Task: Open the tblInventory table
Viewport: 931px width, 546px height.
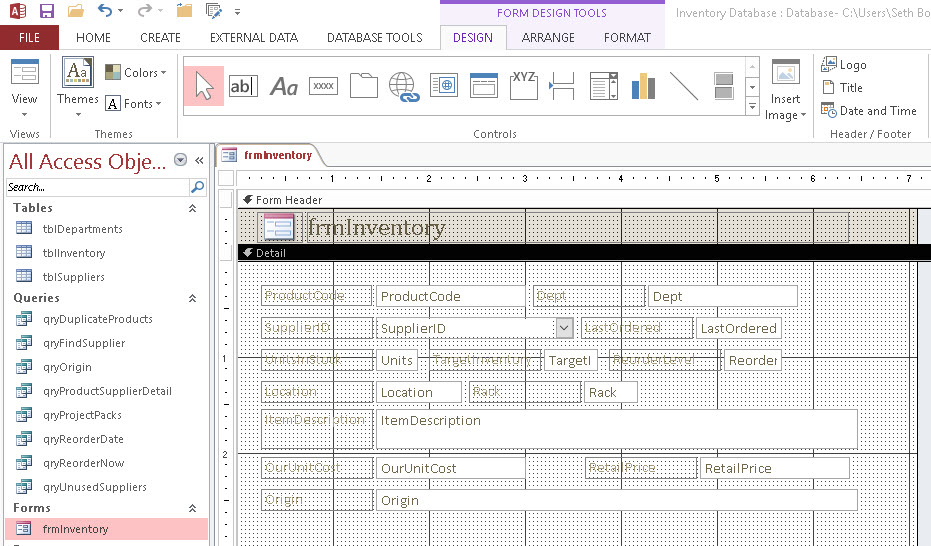Action: 74,253
